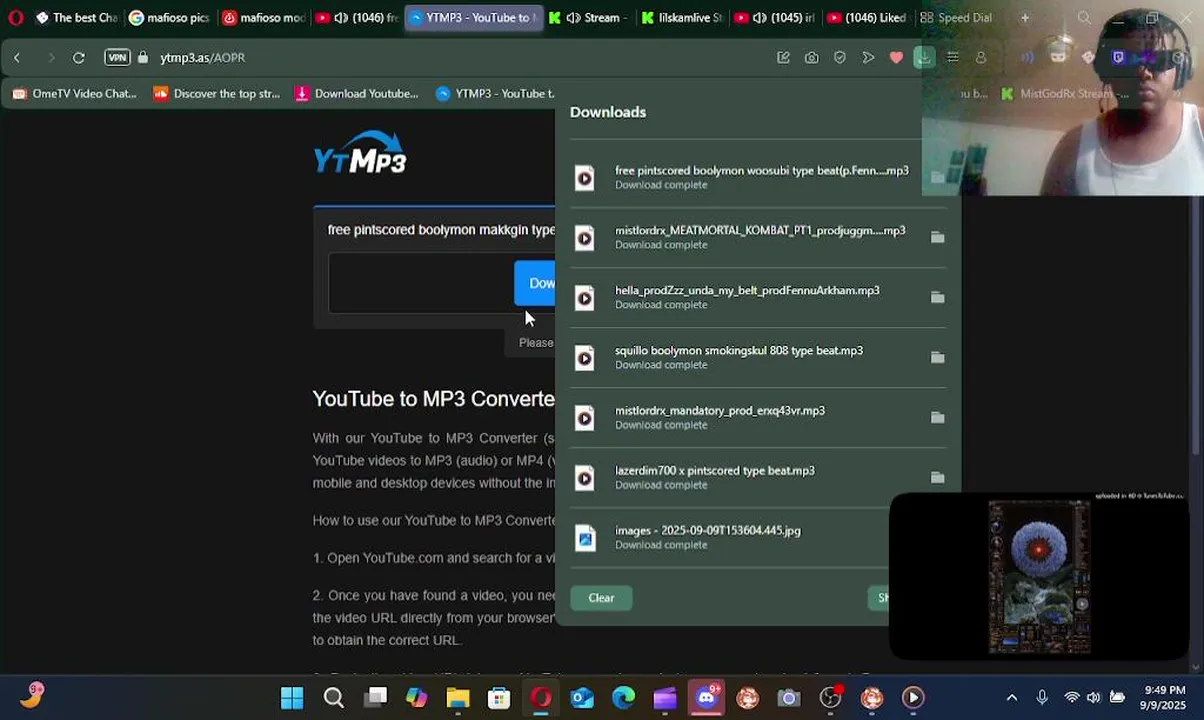The image size is (1204, 720).
Task: Go back with the browser back arrow
Action: point(17,58)
